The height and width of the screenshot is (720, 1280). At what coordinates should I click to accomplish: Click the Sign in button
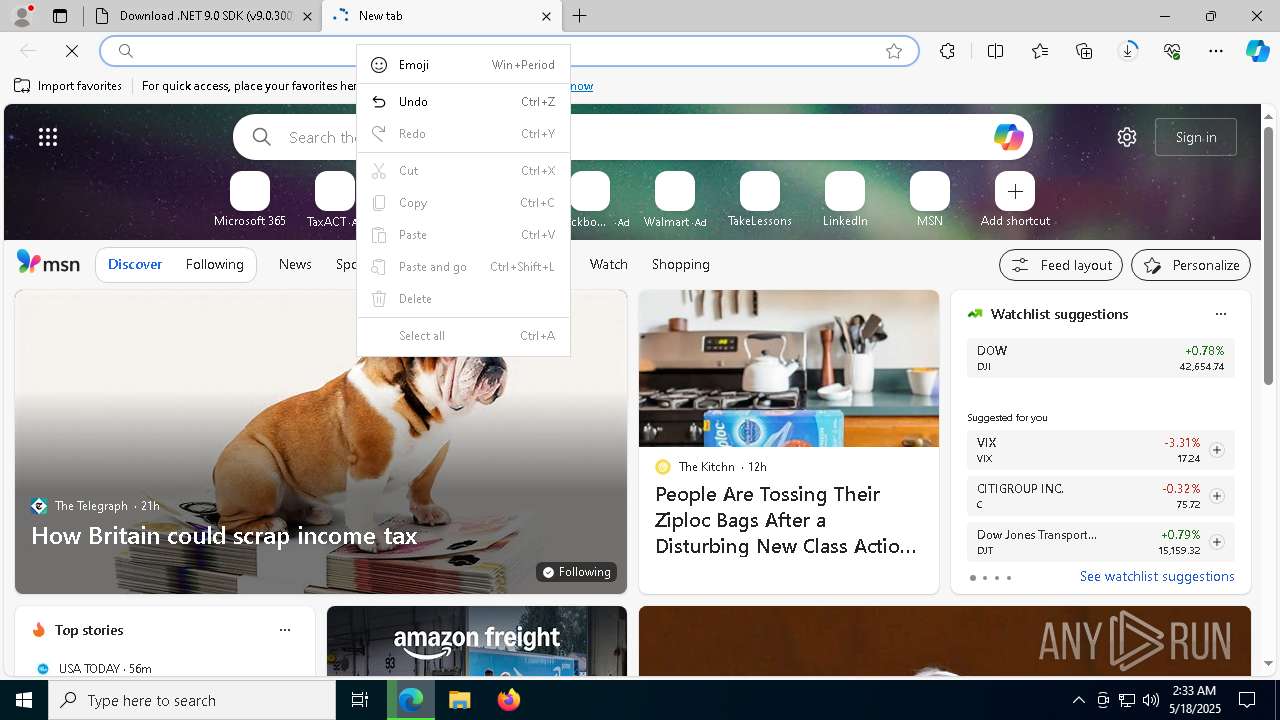coord(1196,137)
